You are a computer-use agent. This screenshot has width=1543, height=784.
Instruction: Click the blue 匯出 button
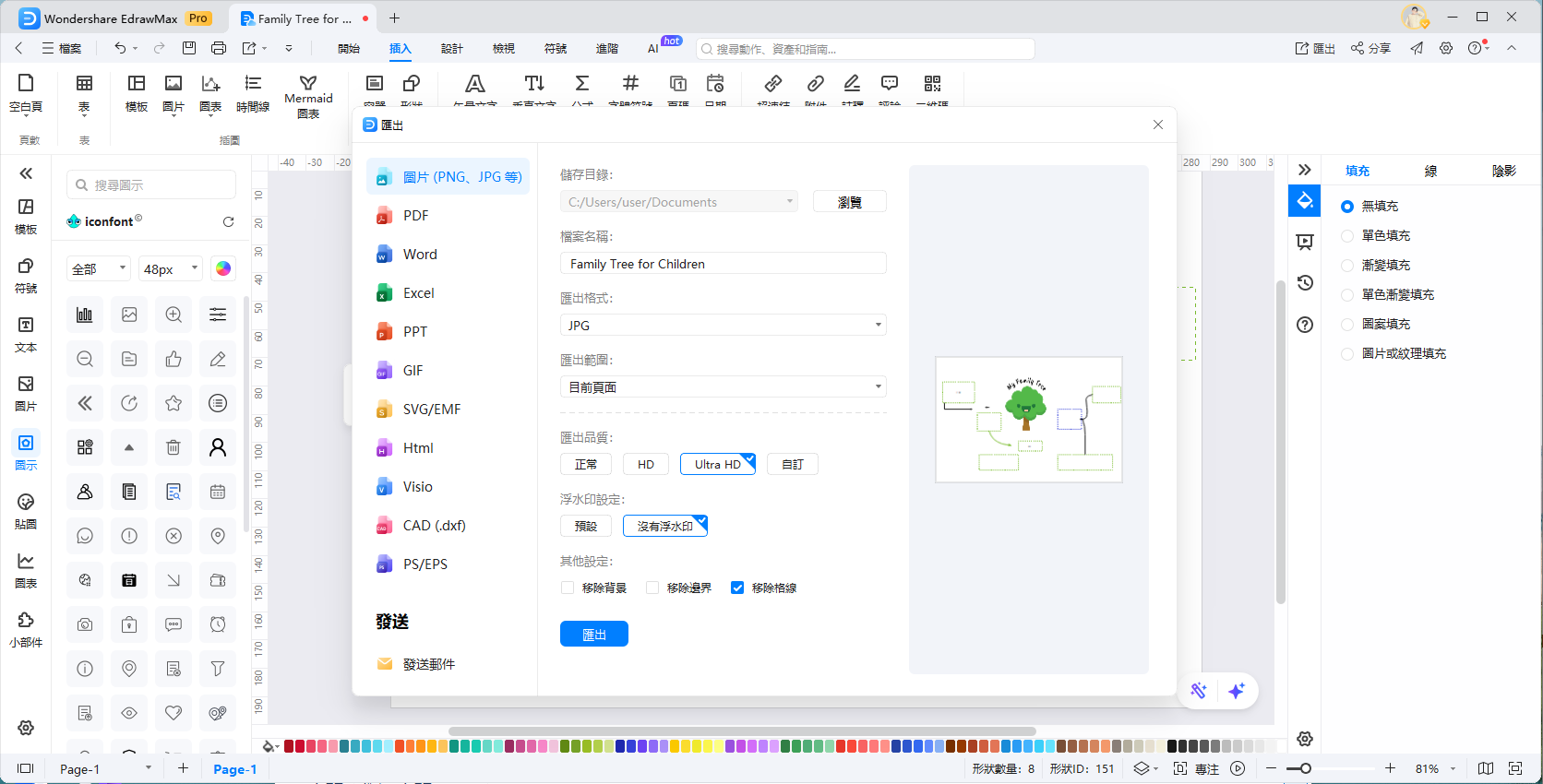tap(593, 634)
